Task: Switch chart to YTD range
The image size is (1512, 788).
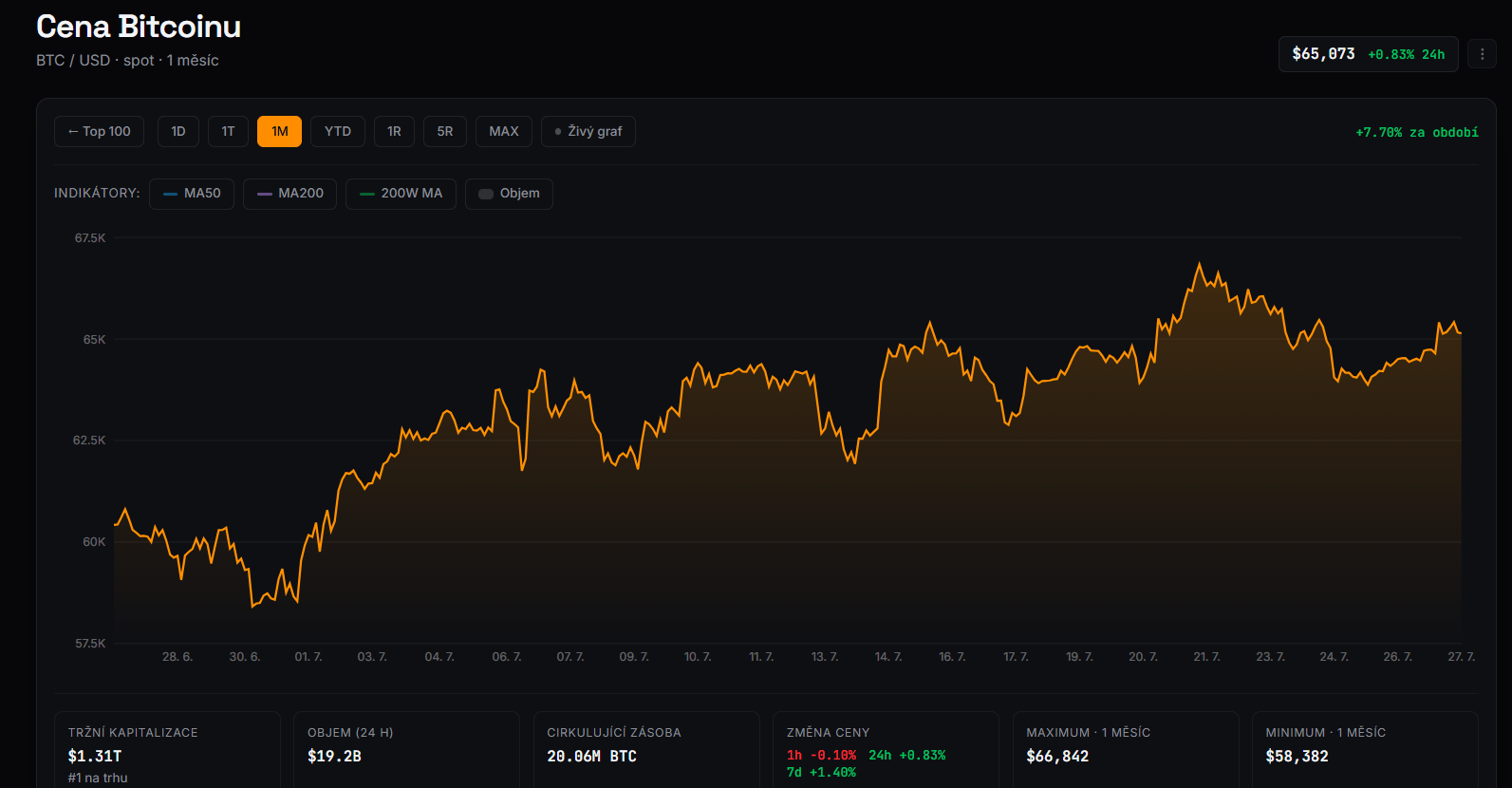Action: [x=338, y=131]
